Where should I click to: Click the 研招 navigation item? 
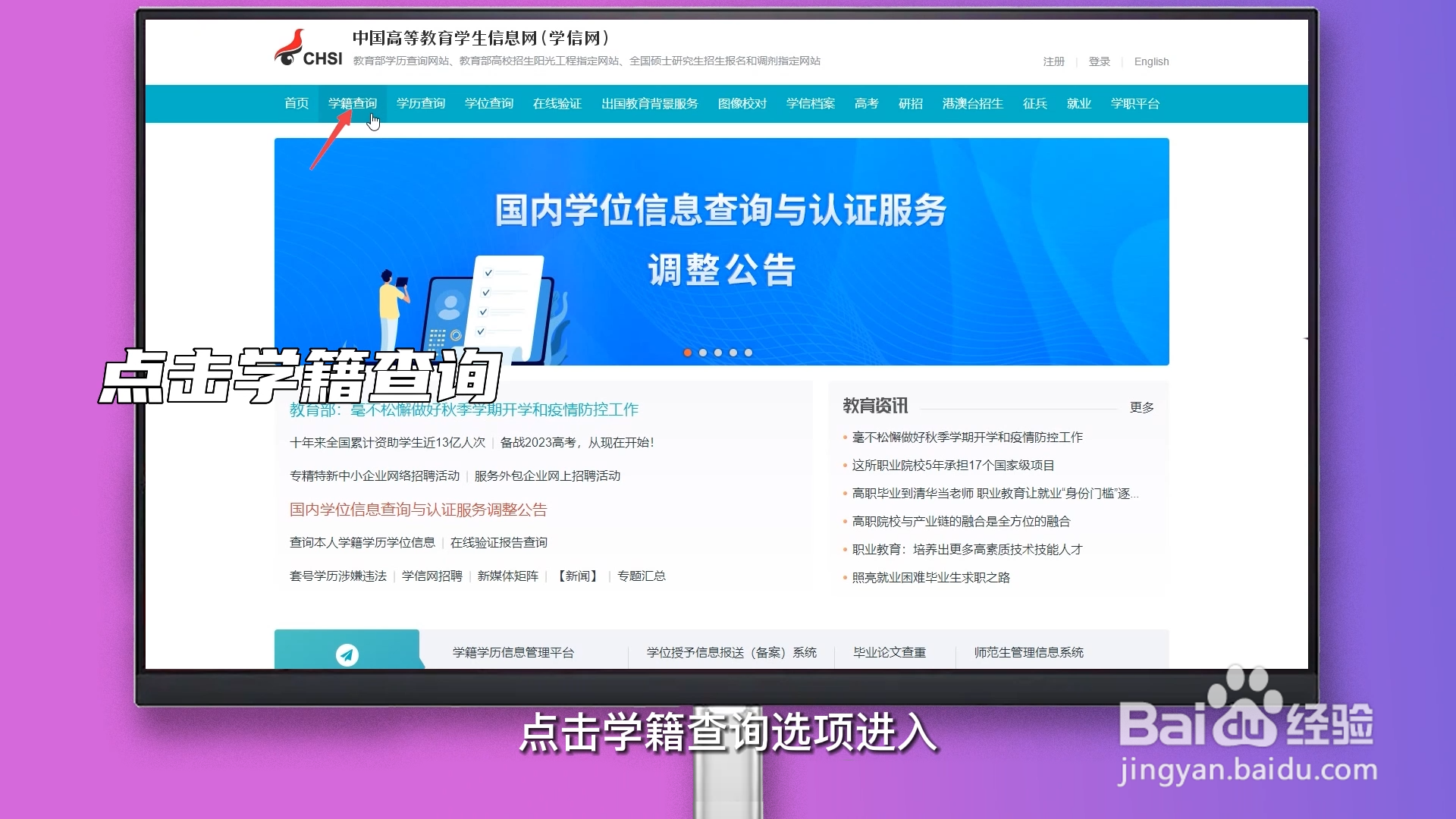[x=911, y=103]
